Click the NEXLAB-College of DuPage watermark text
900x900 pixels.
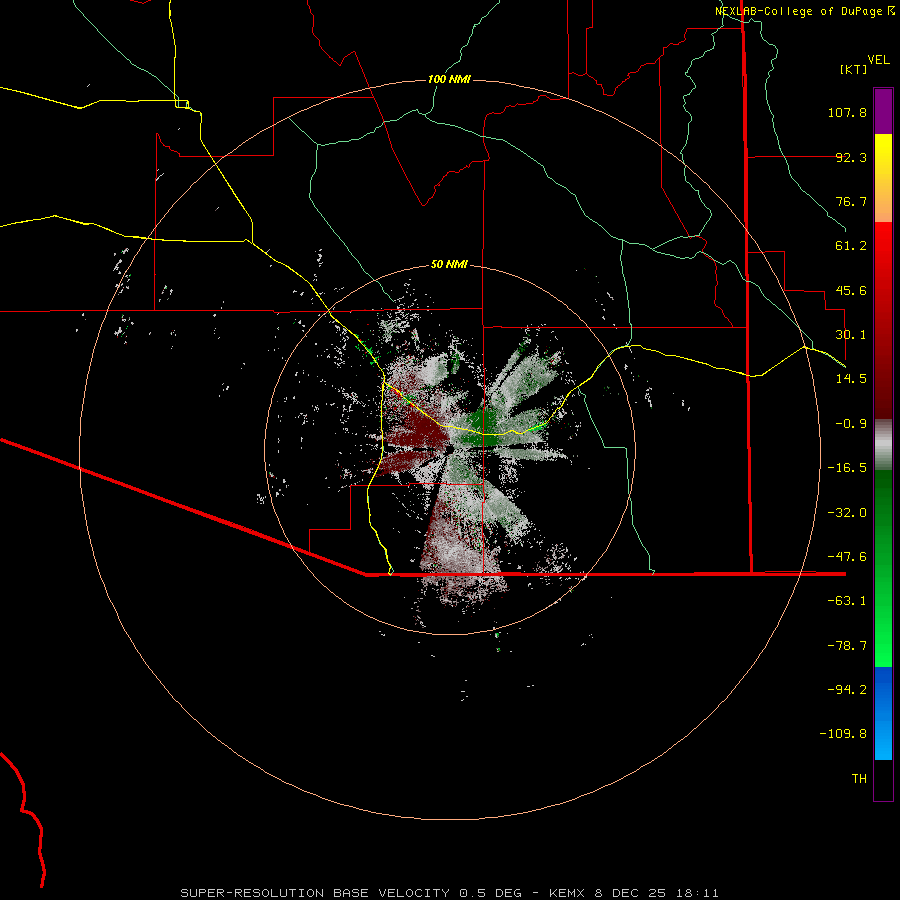click(804, 11)
